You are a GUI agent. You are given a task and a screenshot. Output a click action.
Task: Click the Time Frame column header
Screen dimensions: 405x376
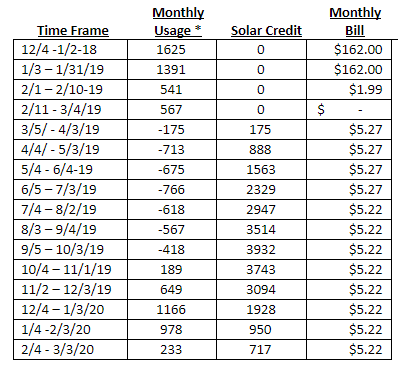73,30
